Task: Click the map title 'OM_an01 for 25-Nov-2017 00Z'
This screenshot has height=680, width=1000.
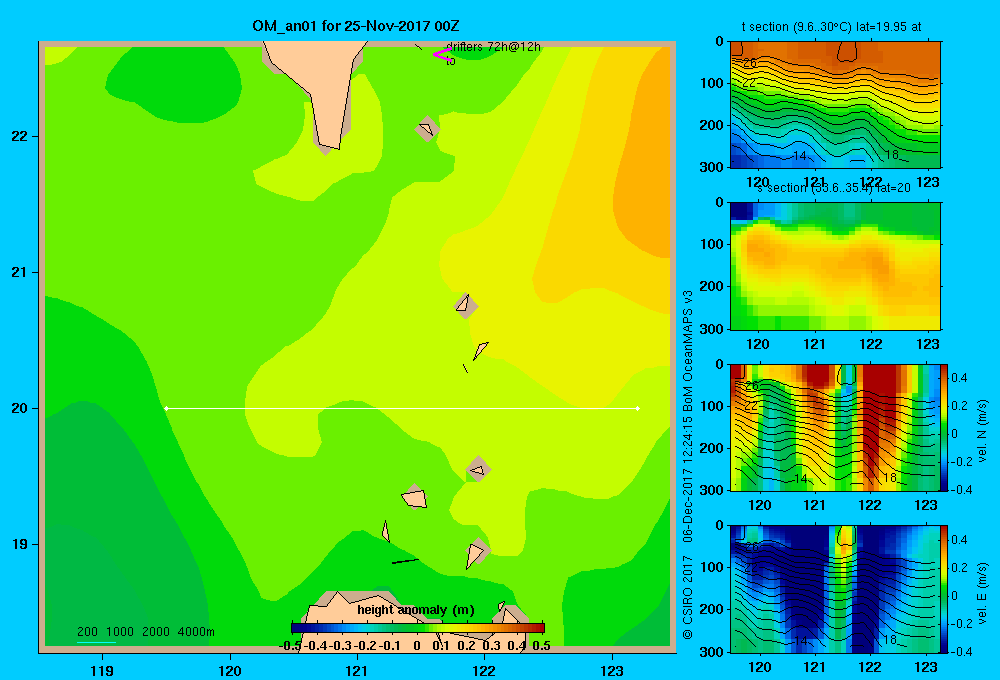Action: tap(355, 26)
